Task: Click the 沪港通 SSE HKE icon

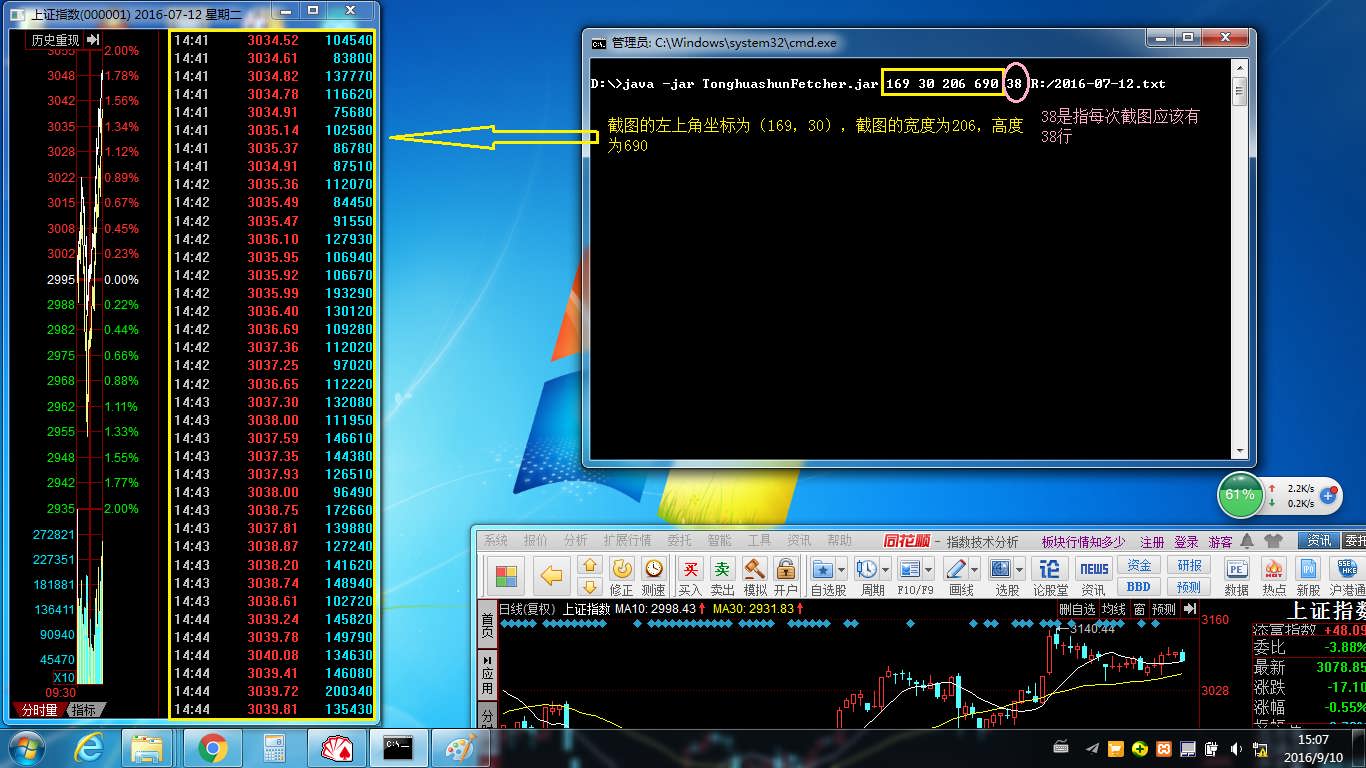Action: pos(1346,569)
